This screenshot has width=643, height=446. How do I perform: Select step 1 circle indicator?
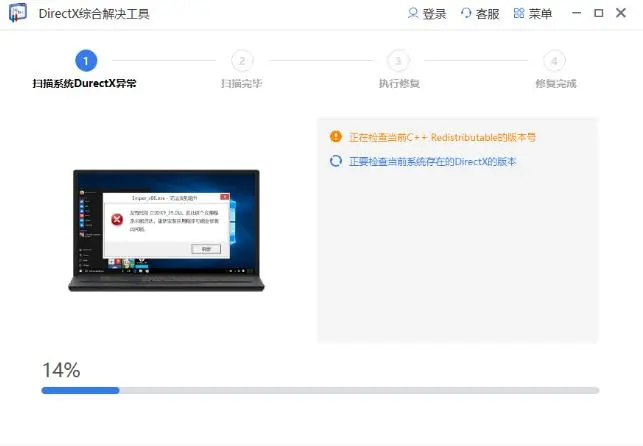tap(85, 61)
